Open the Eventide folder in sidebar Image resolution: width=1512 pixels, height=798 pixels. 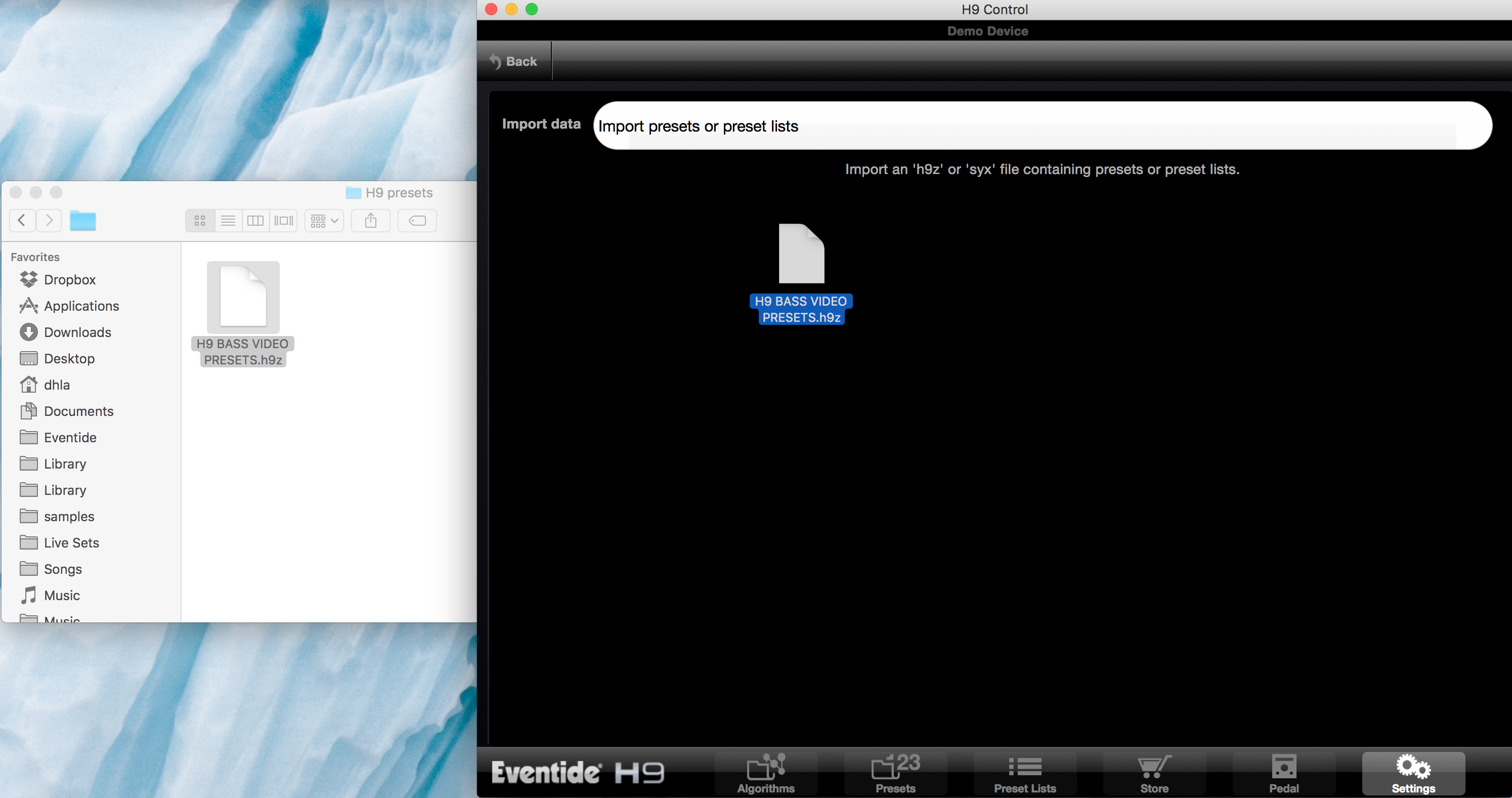click(x=70, y=438)
